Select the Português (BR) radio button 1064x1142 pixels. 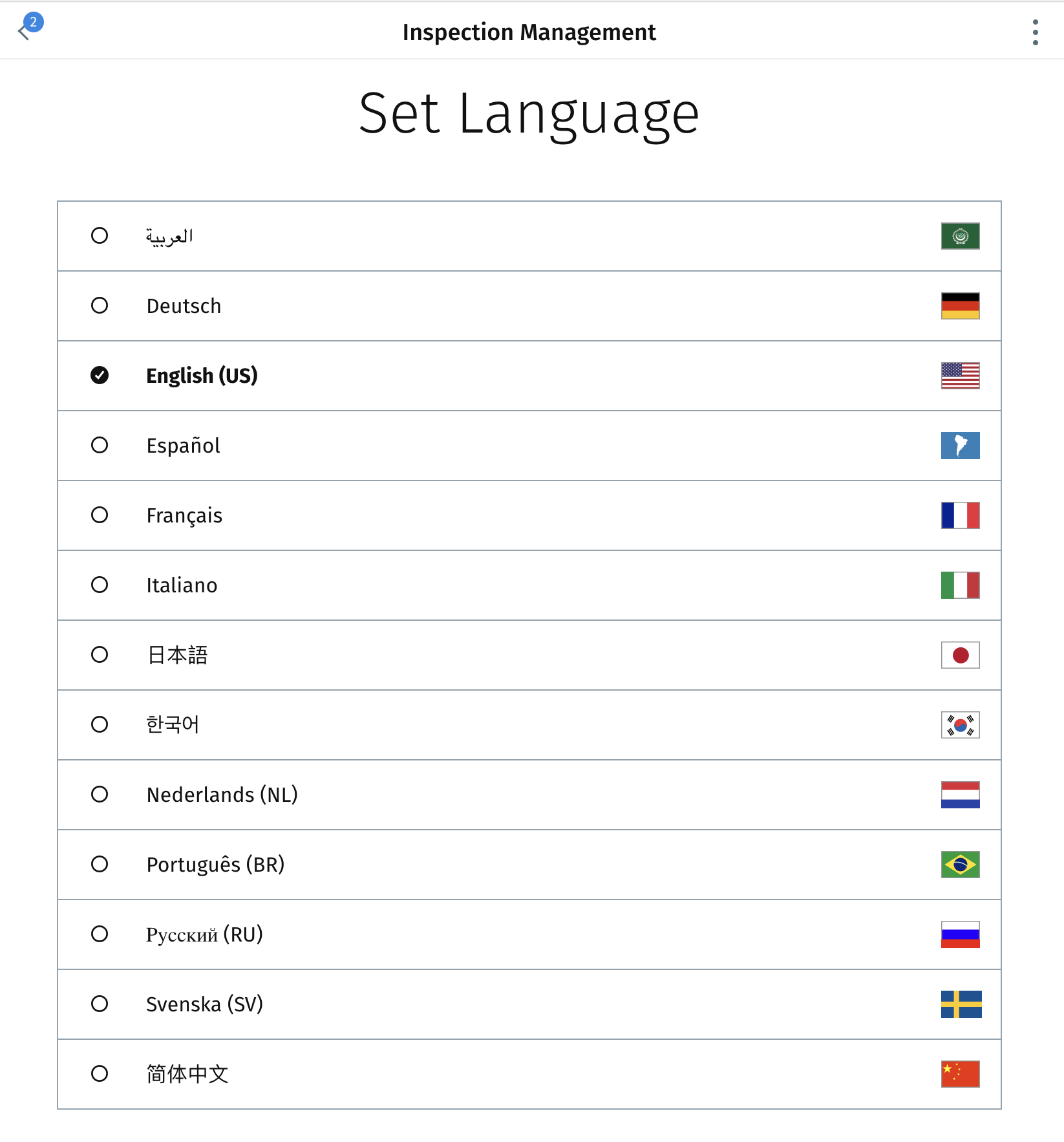(100, 864)
